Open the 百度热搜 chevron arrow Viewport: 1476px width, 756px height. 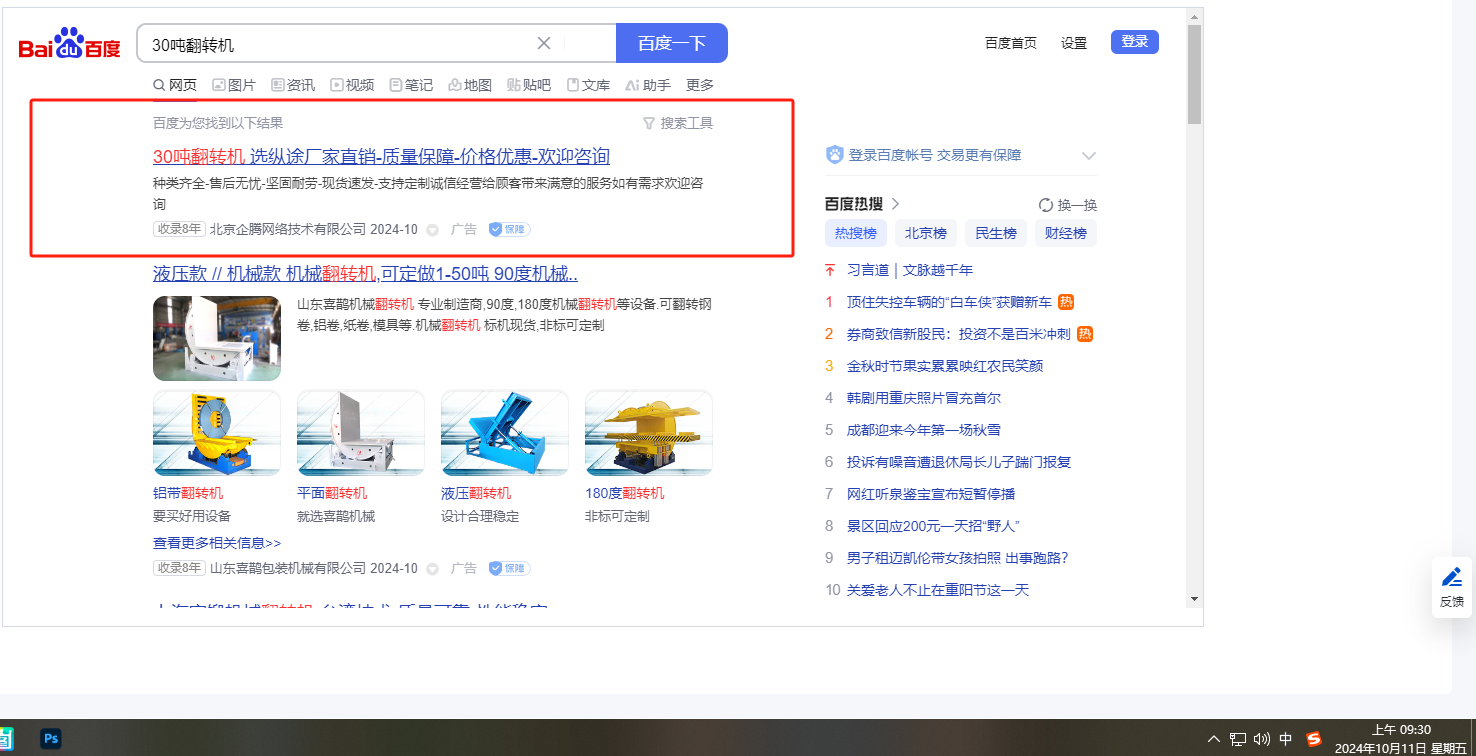click(896, 204)
